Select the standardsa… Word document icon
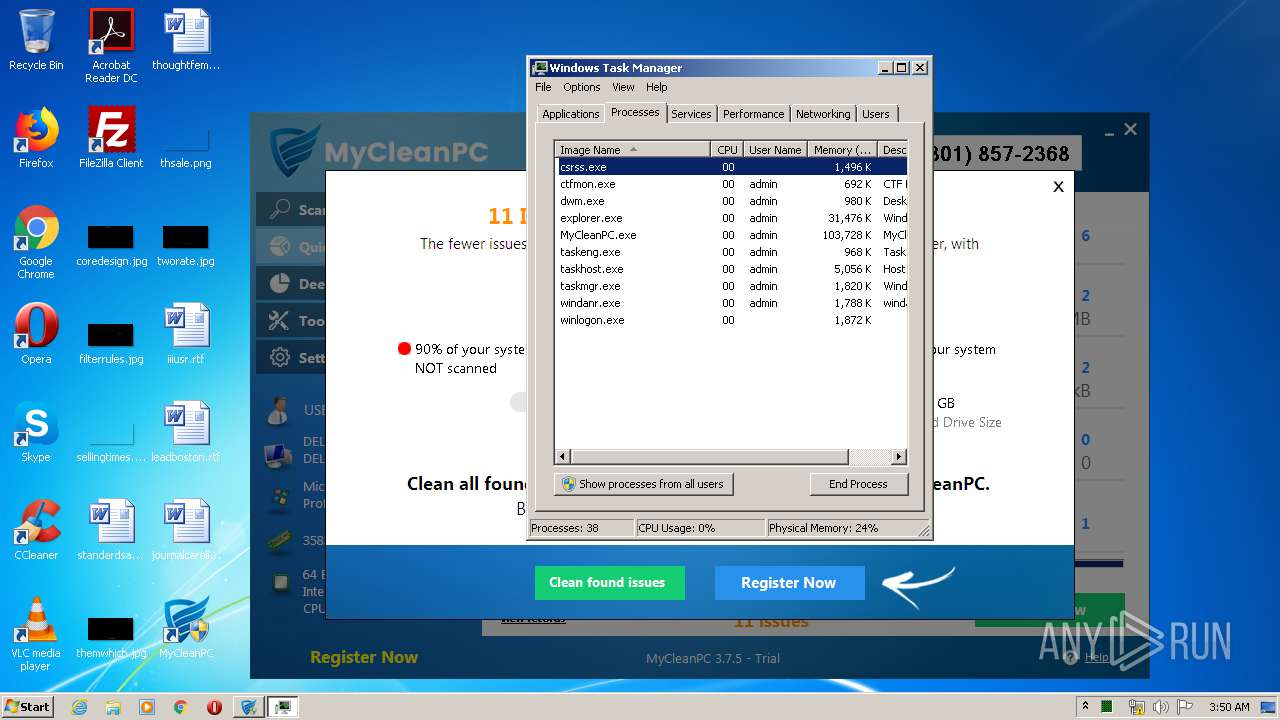Image resolution: width=1280 pixels, height=720 pixels. point(111,530)
